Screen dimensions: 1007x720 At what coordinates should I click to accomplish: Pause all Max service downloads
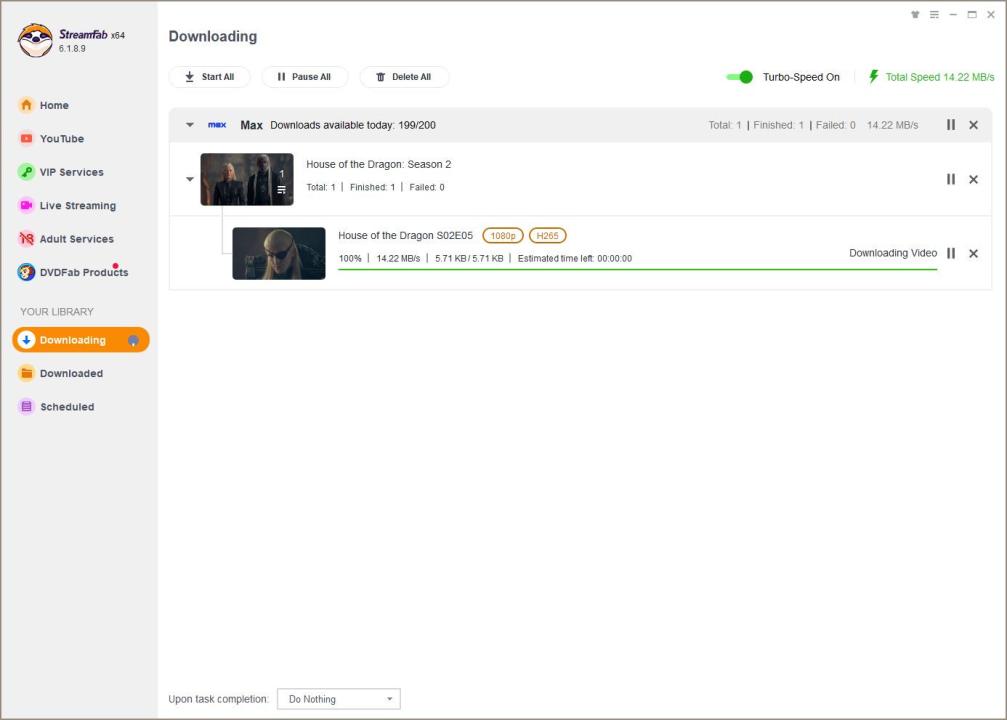pyautogui.click(x=950, y=125)
